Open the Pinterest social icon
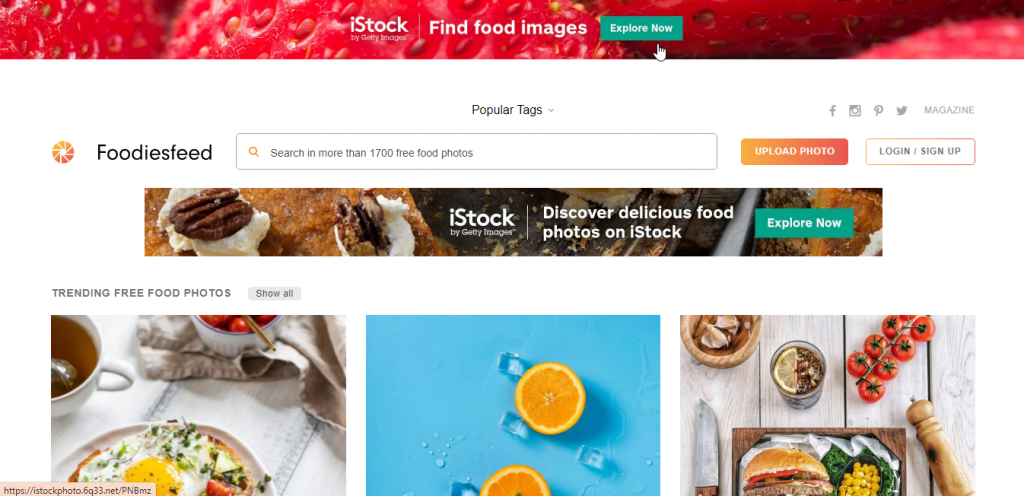 point(878,111)
